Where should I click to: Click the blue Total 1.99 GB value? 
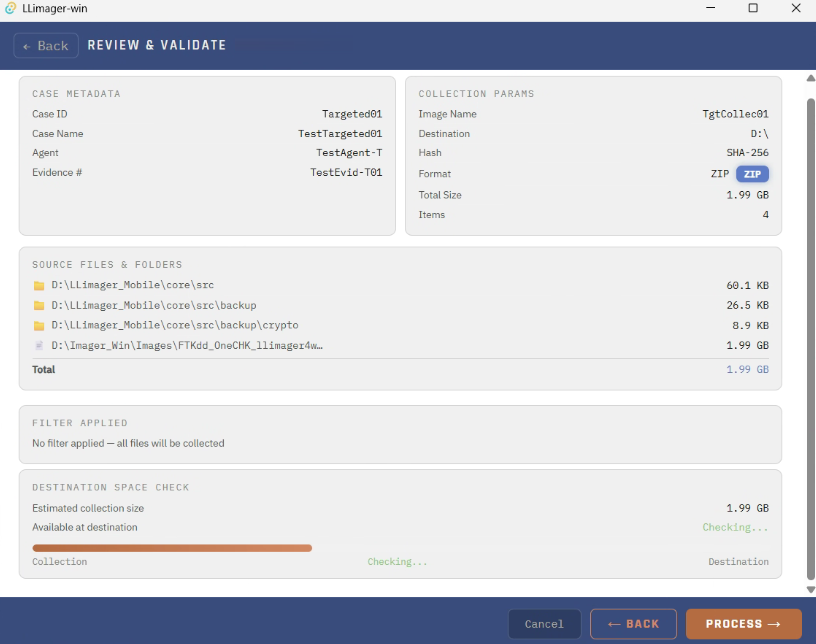tap(747, 369)
